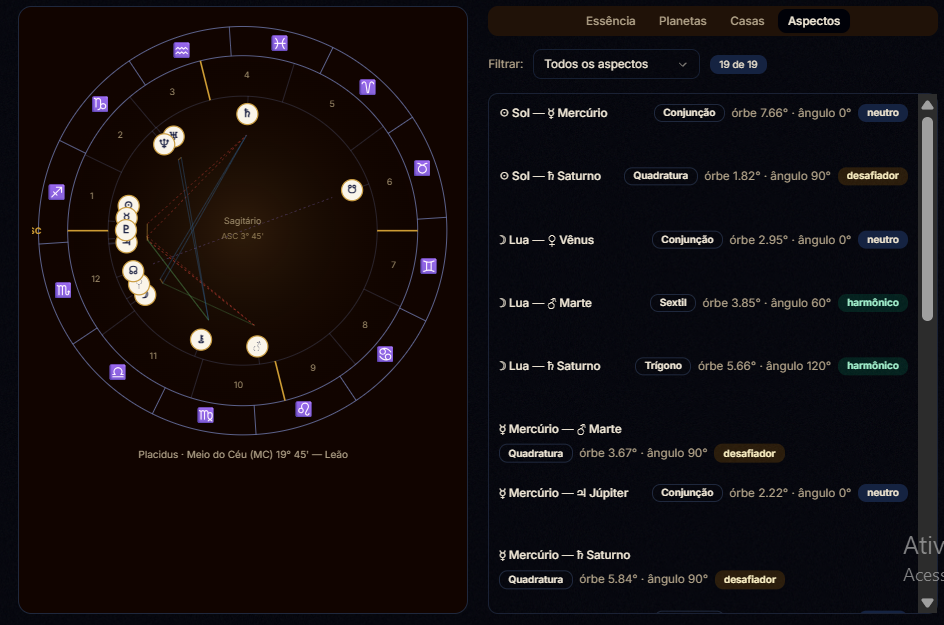
Task: Click Conjunção badge on Sol — Mercúrio row
Action: pyautogui.click(x=689, y=113)
